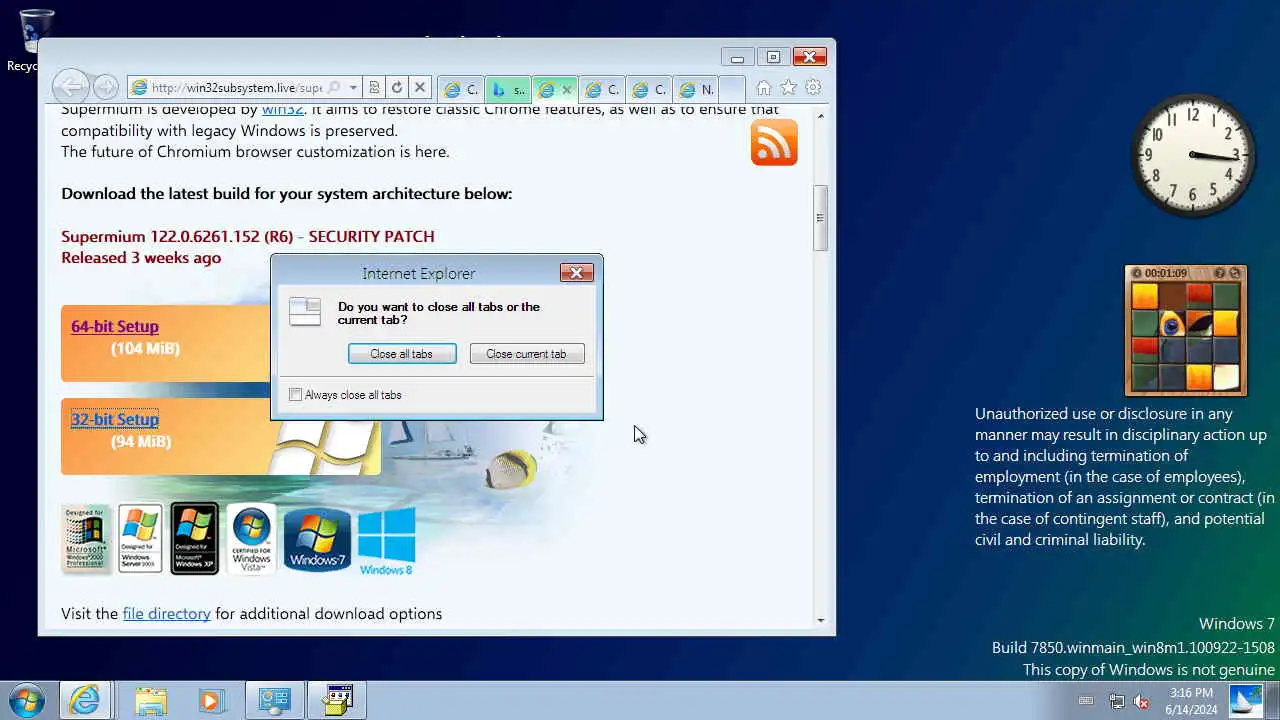Click the Supermium 122.0.6261.152 version heading
Viewport: 1280px width, 720px height.
point(248,237)
